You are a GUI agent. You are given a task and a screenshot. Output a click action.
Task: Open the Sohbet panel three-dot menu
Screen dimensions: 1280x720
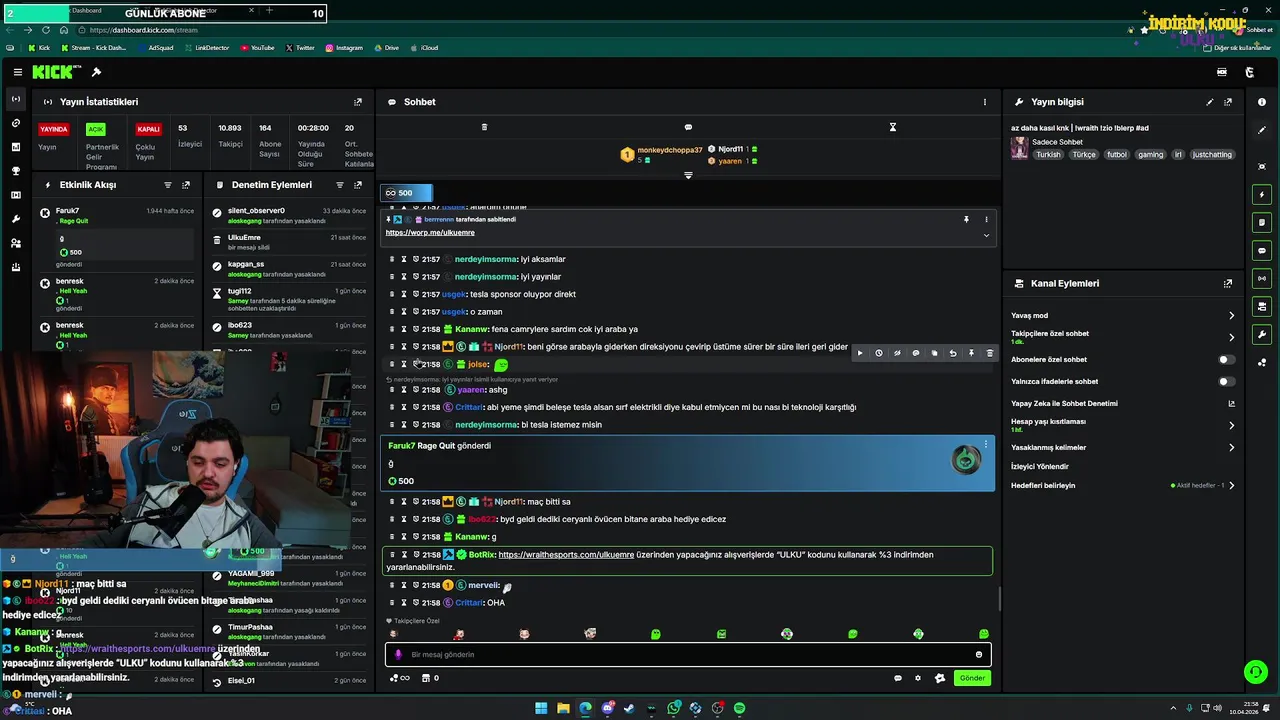985,102
